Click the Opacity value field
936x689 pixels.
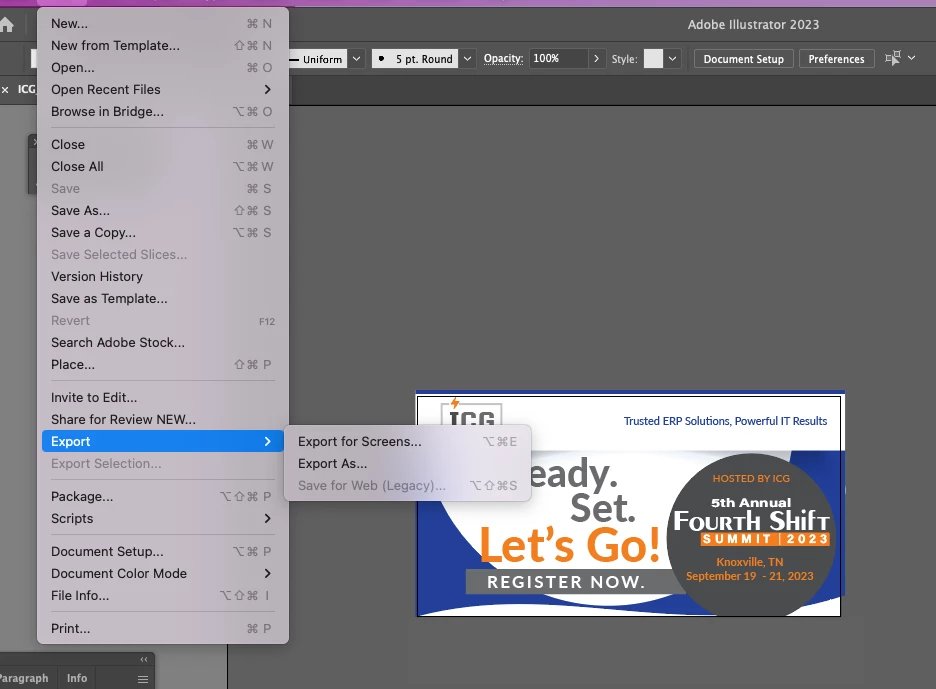click(x=558, y=59)
